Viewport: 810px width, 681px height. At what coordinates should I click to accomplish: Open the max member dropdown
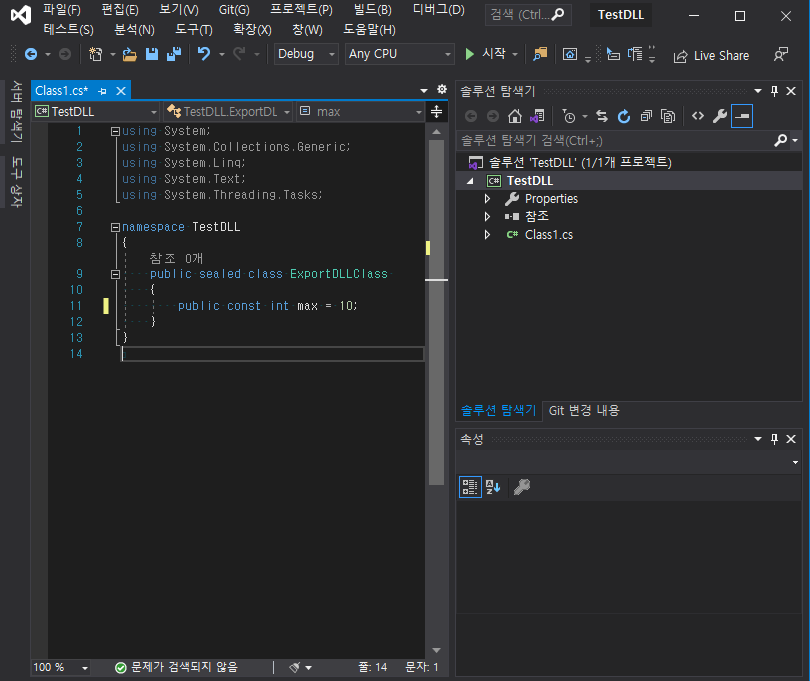361,112
